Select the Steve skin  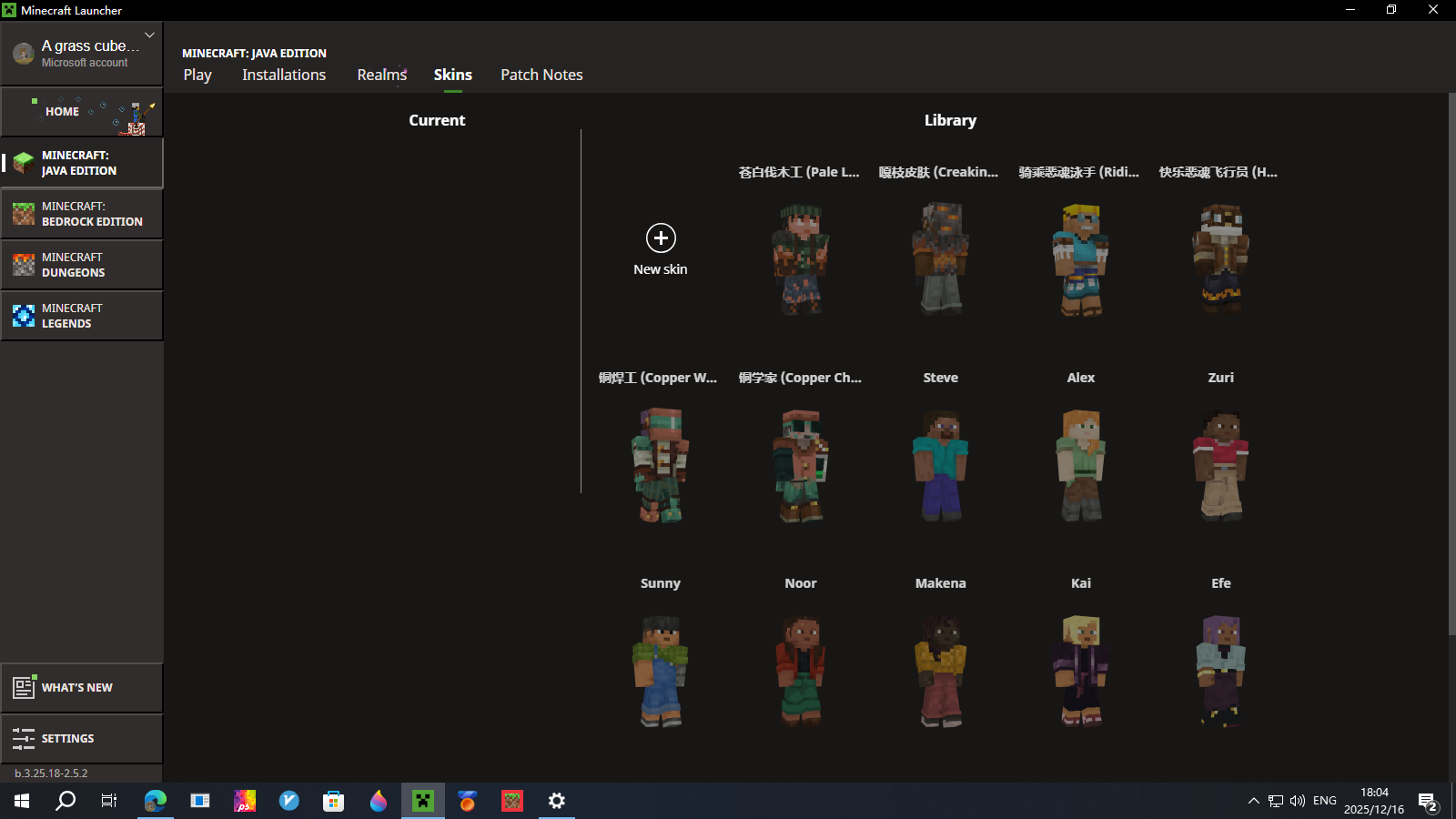click(941, 465)
